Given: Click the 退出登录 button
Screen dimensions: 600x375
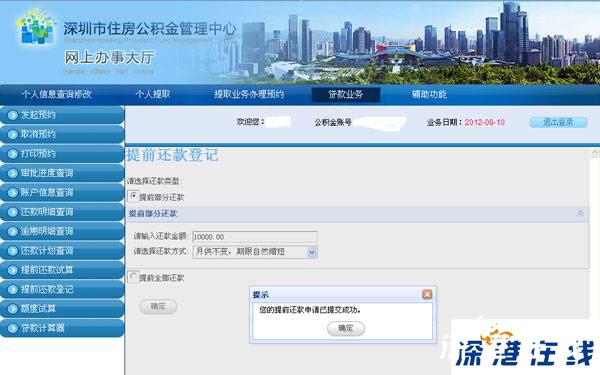Looking at the screenshot, I should [558, 122].
